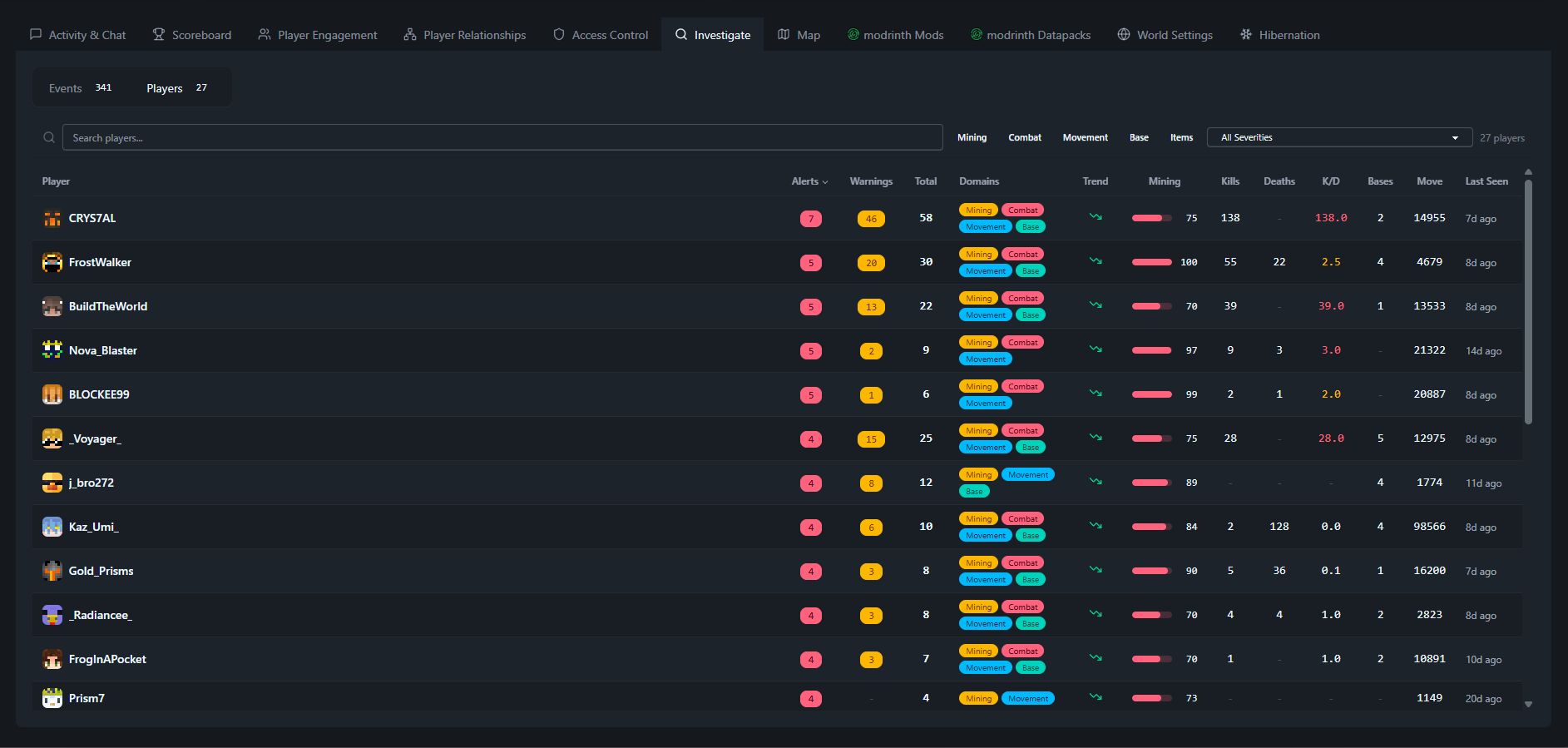This screenshot has height=748, width=1568.
Task: Click BLOCKEE99's mining score bar
Action: point(1152,395)
